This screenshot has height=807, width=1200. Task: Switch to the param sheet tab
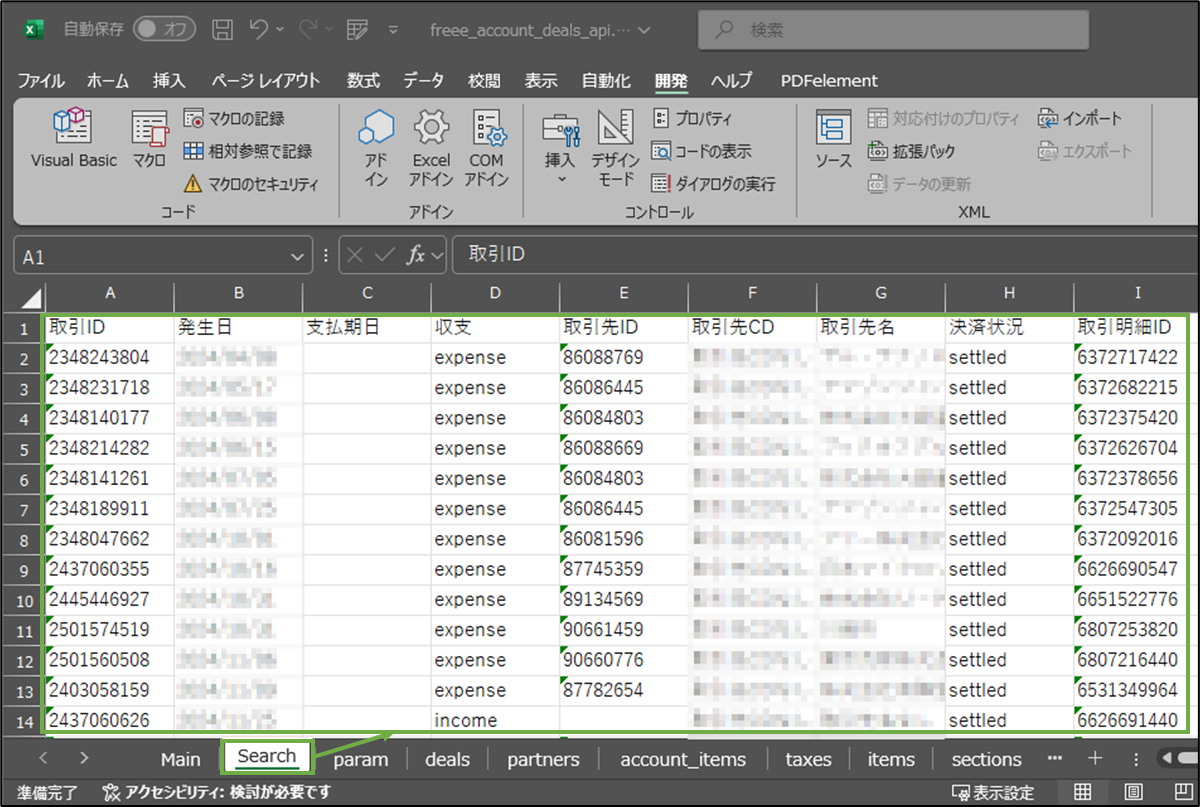click(x=360, y=759)
